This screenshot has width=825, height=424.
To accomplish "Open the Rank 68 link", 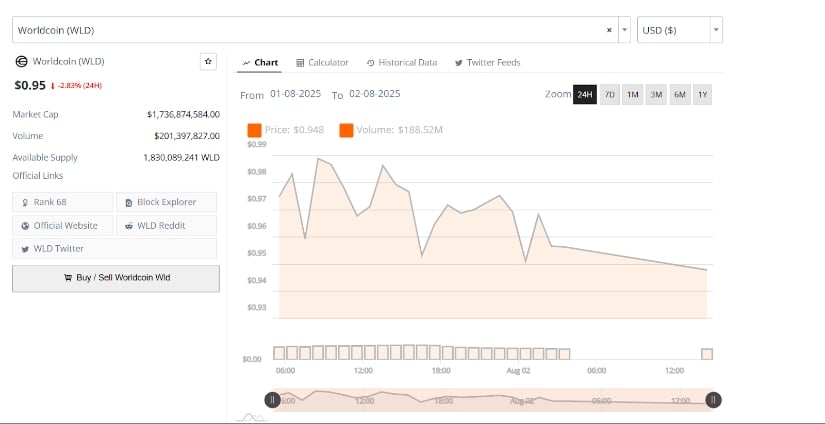I will (63, 202).
